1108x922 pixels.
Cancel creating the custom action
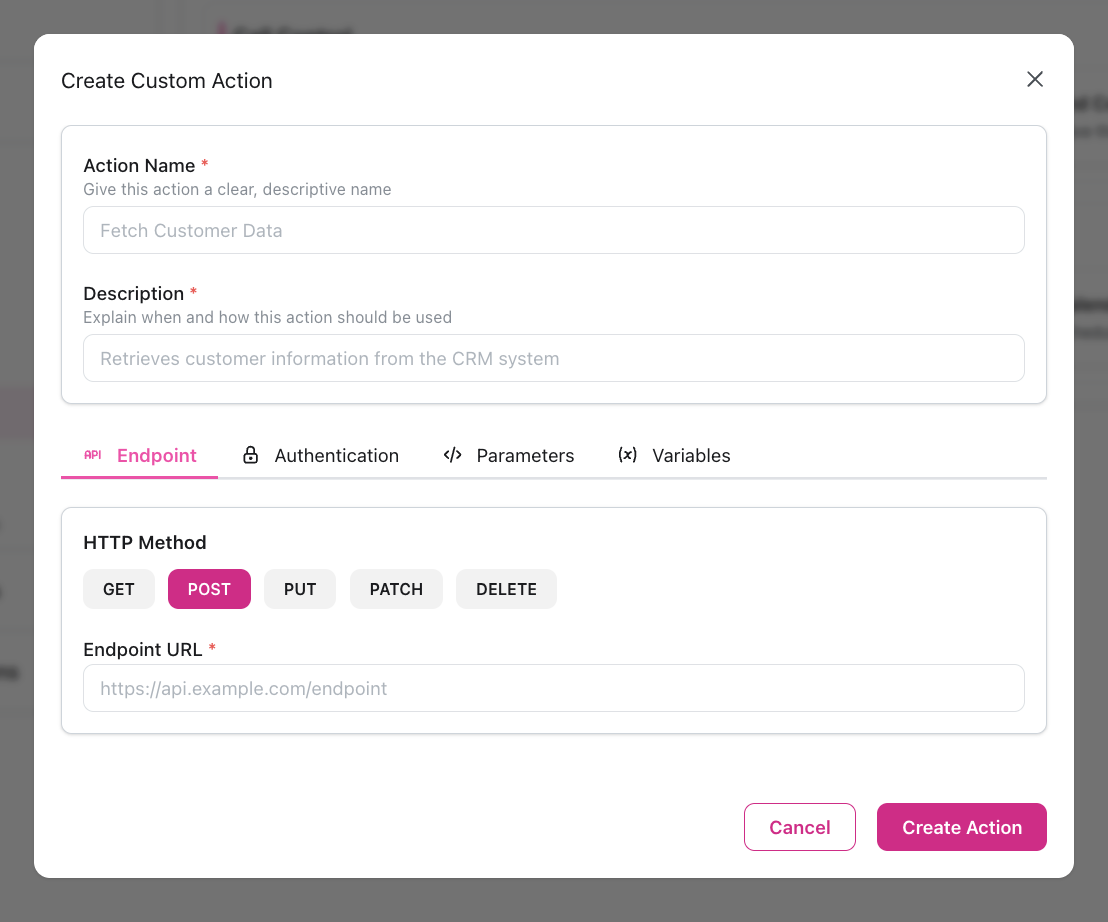click(x=799, y=827)
